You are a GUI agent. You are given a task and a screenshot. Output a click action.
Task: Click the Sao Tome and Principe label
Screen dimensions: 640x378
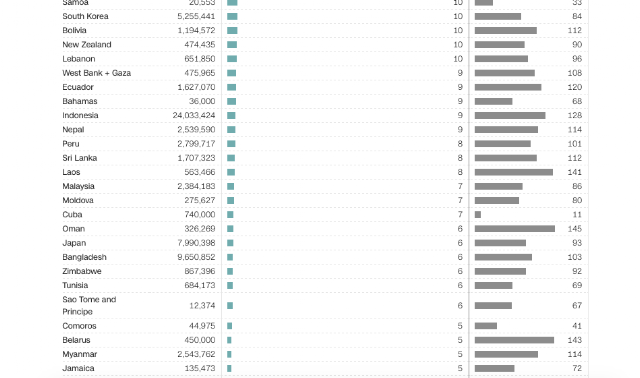(x=89, y=306)
